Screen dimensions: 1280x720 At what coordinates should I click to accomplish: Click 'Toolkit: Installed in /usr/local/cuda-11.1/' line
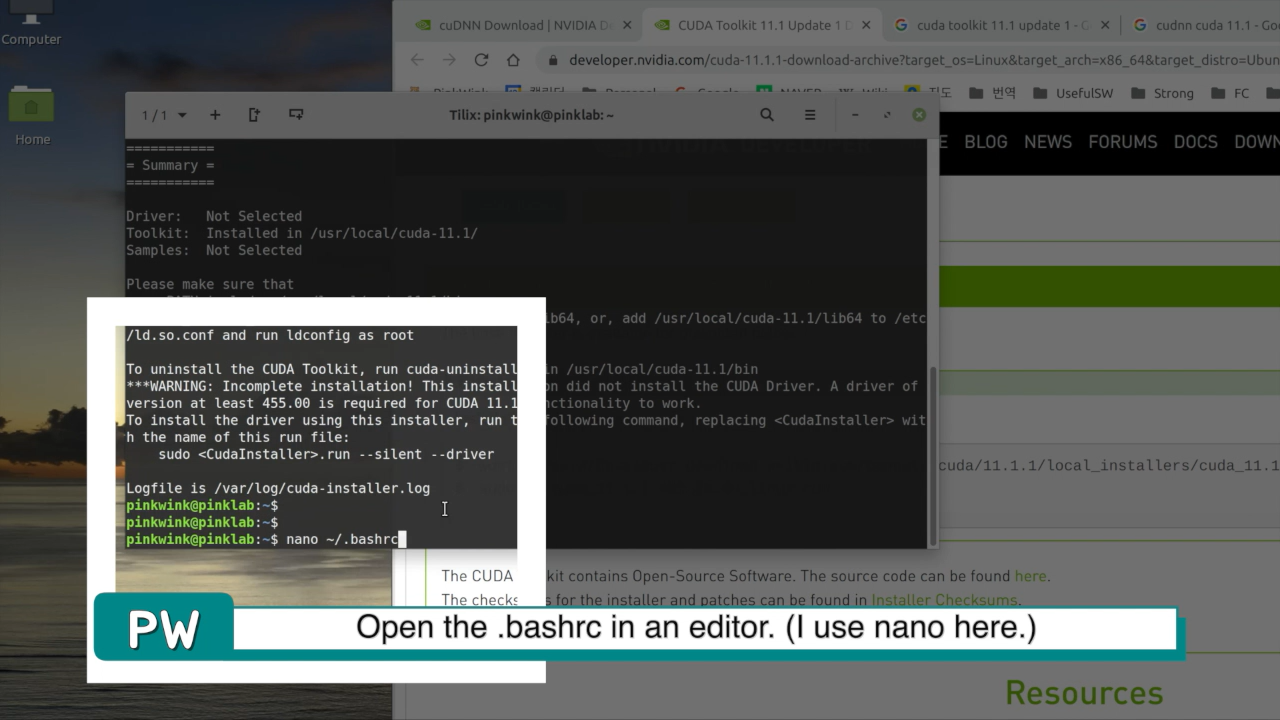point(302,233)
